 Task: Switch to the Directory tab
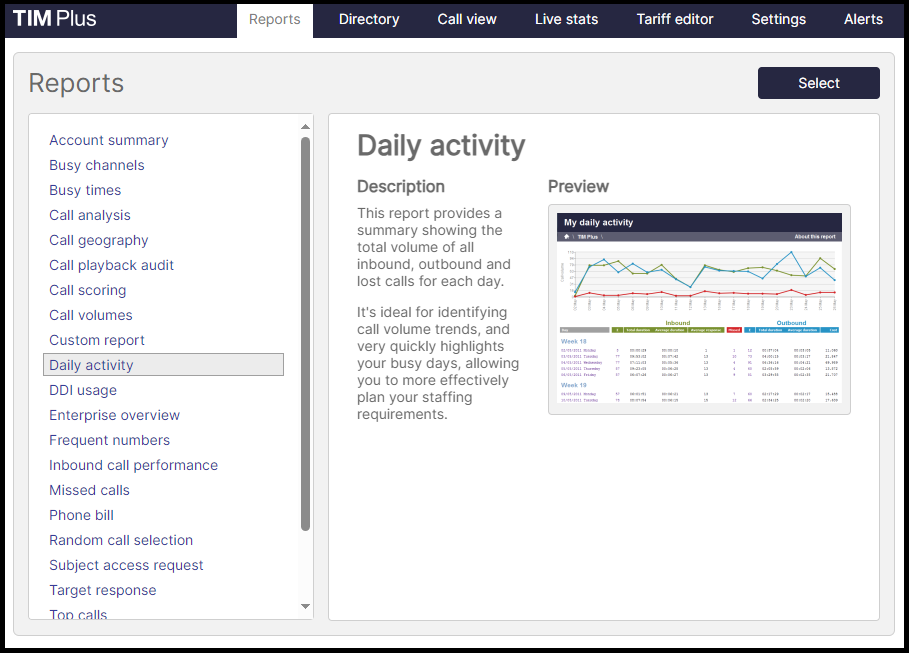coord(368,19)
